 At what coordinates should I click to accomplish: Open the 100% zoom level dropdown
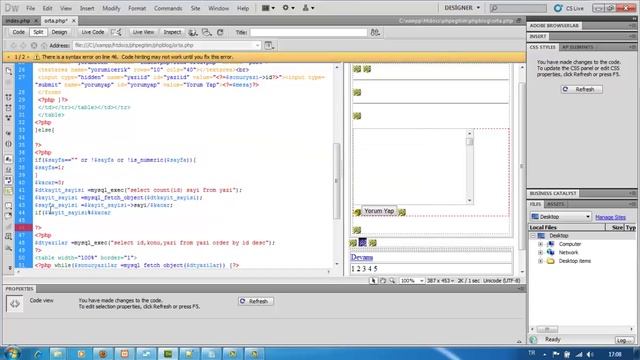[x=411, y=281]
